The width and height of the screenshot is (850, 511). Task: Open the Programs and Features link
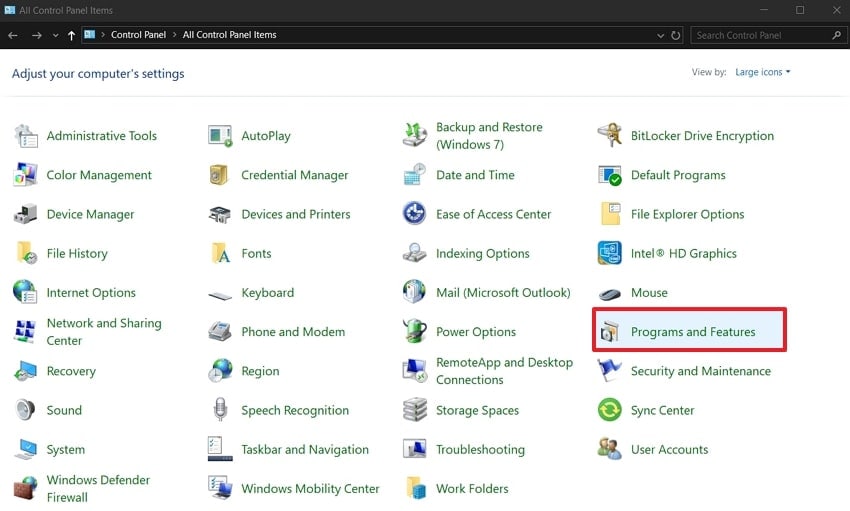tap(693, 332)
